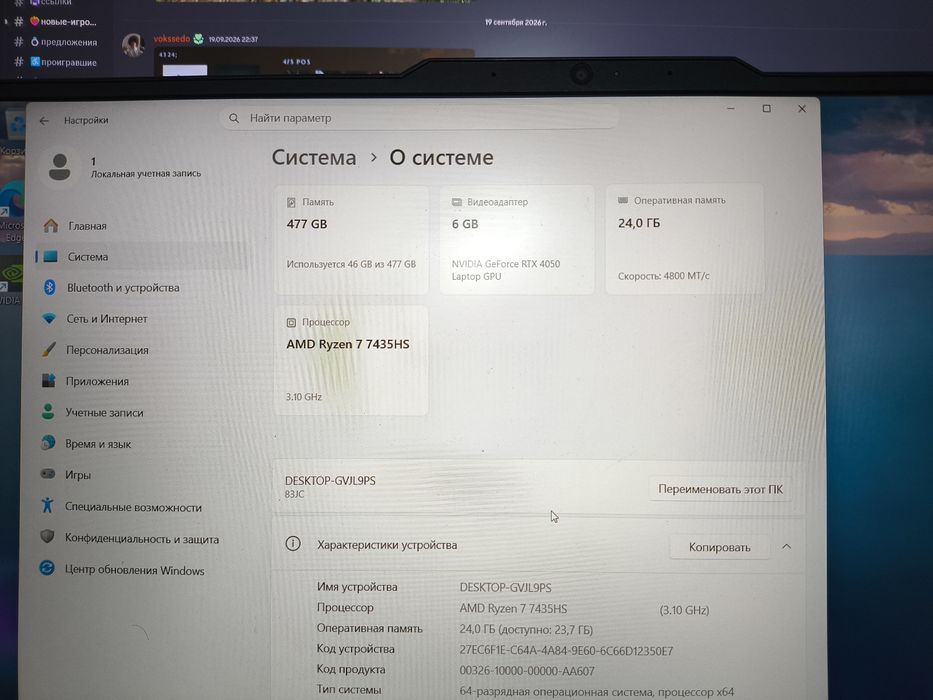Click the Скорость: 4800 МТ/с text

[x=663, y=276]
